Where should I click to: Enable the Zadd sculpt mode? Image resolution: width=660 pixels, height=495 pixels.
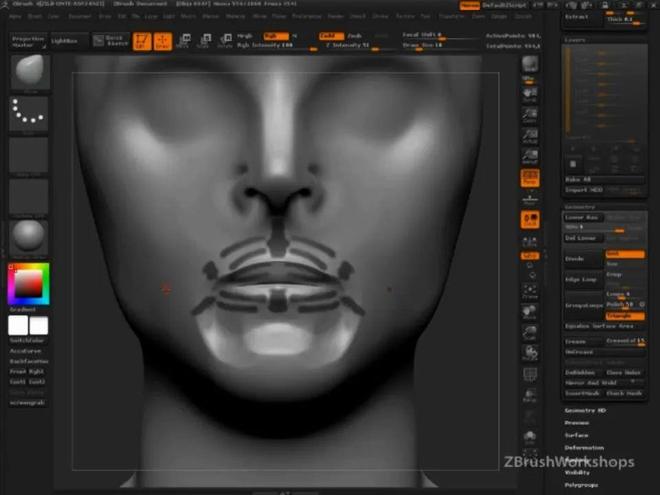[x=331, y=36]
